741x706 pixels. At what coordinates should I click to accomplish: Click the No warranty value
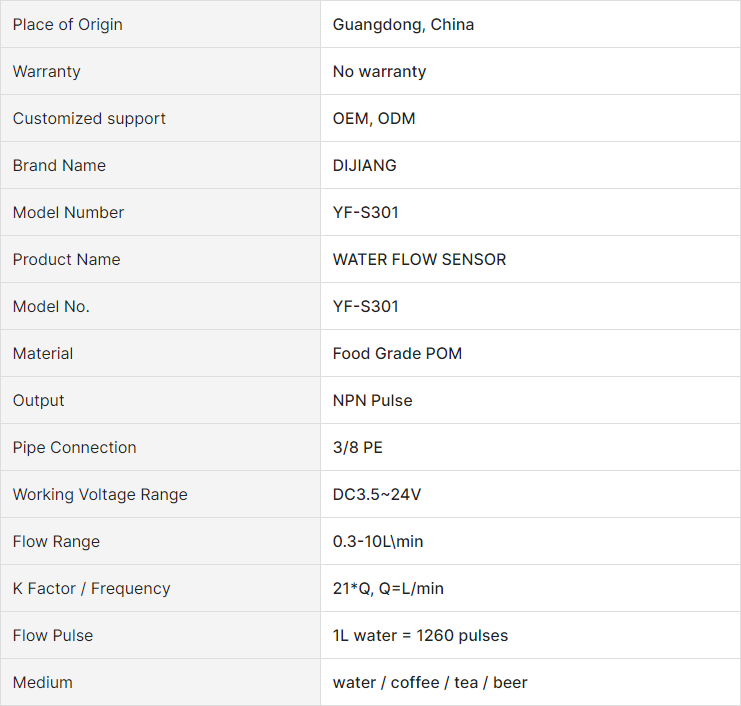pos(379,71)
